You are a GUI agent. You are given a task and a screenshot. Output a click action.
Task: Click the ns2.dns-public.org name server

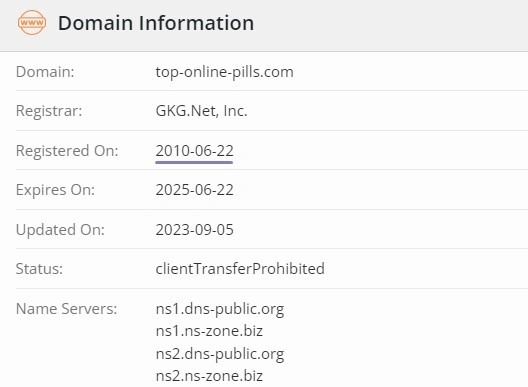(220, 354)
